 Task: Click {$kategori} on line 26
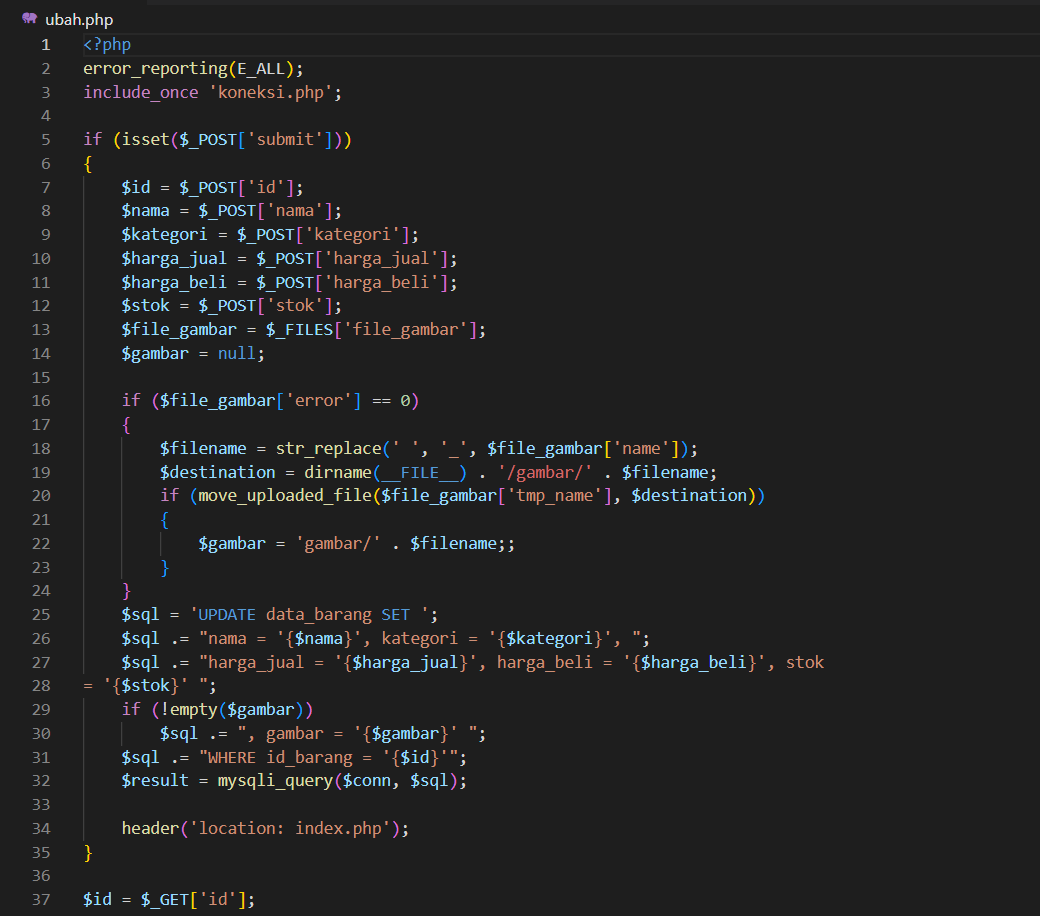[550, 639]
